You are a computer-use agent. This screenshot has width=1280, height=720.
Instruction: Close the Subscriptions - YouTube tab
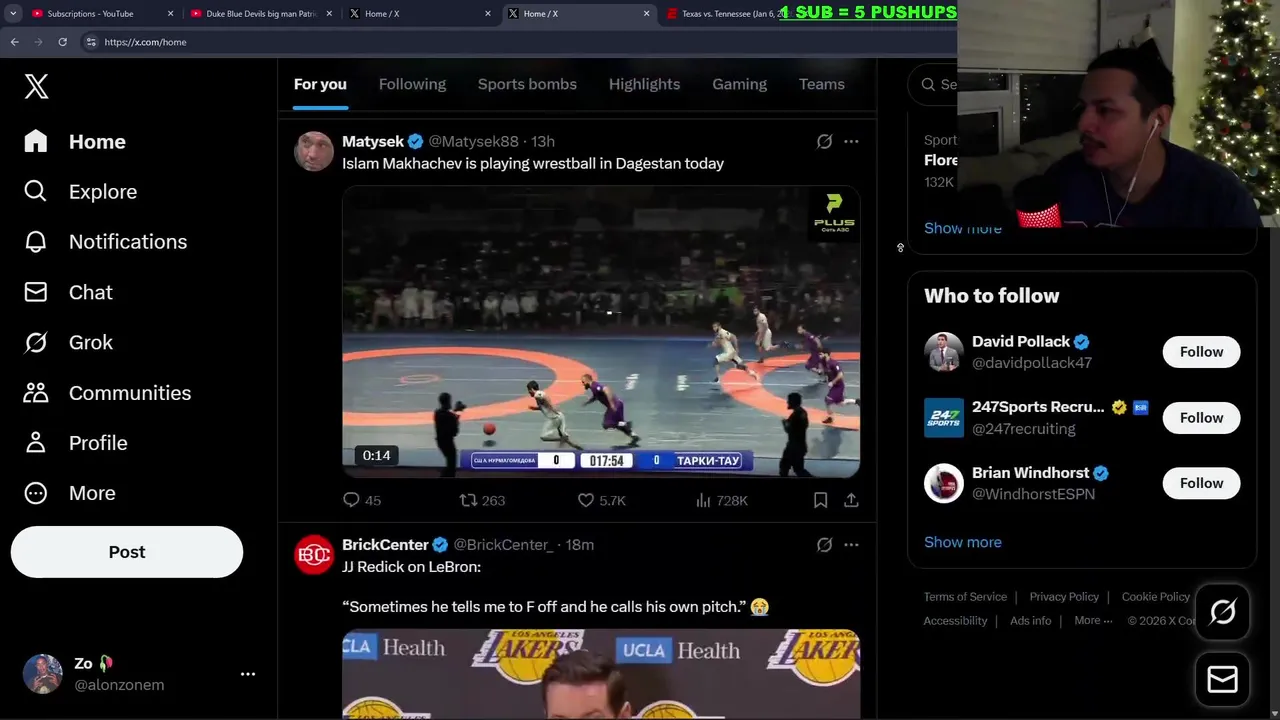coord(170,14)
